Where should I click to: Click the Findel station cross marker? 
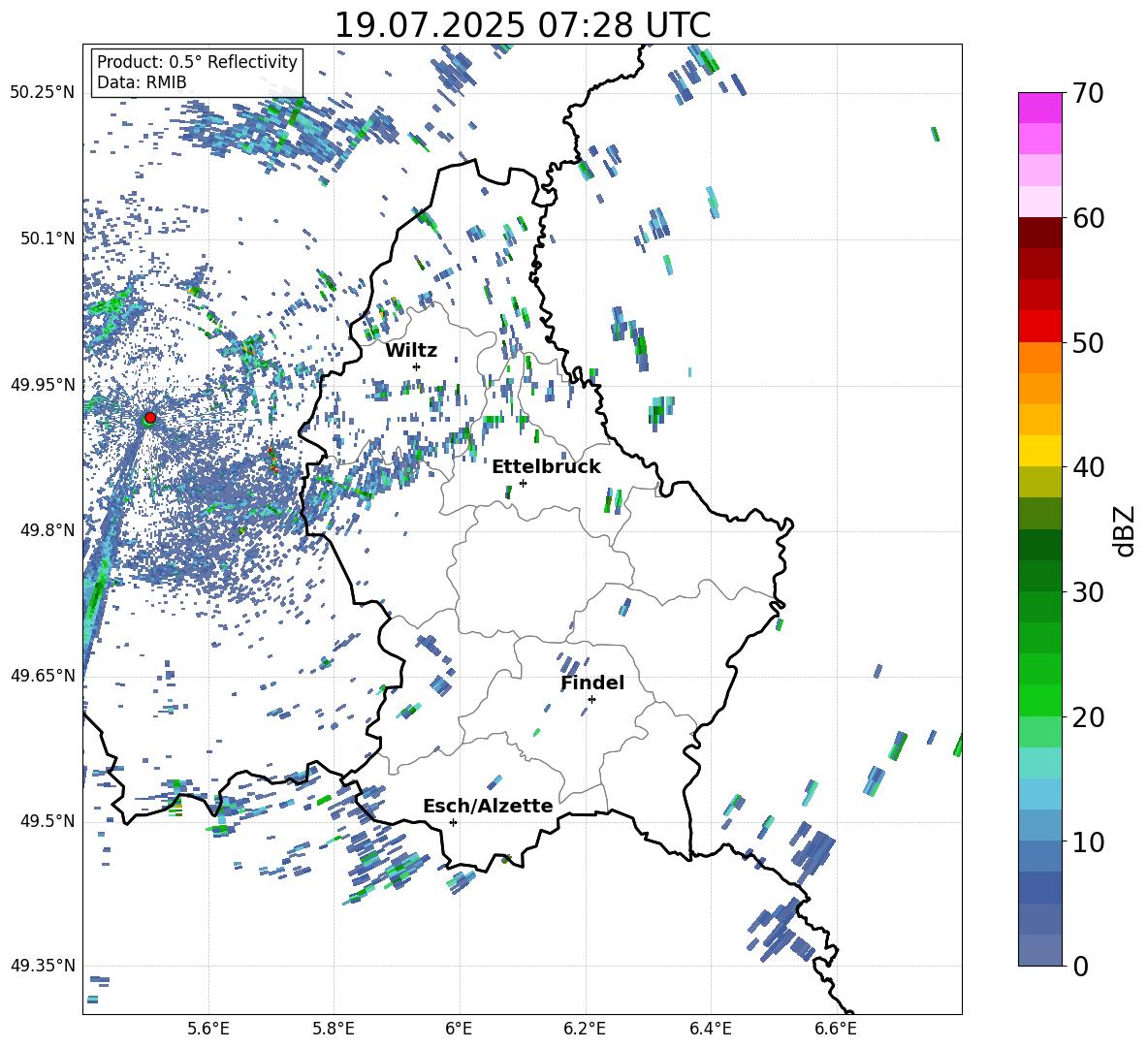(591, 700)
